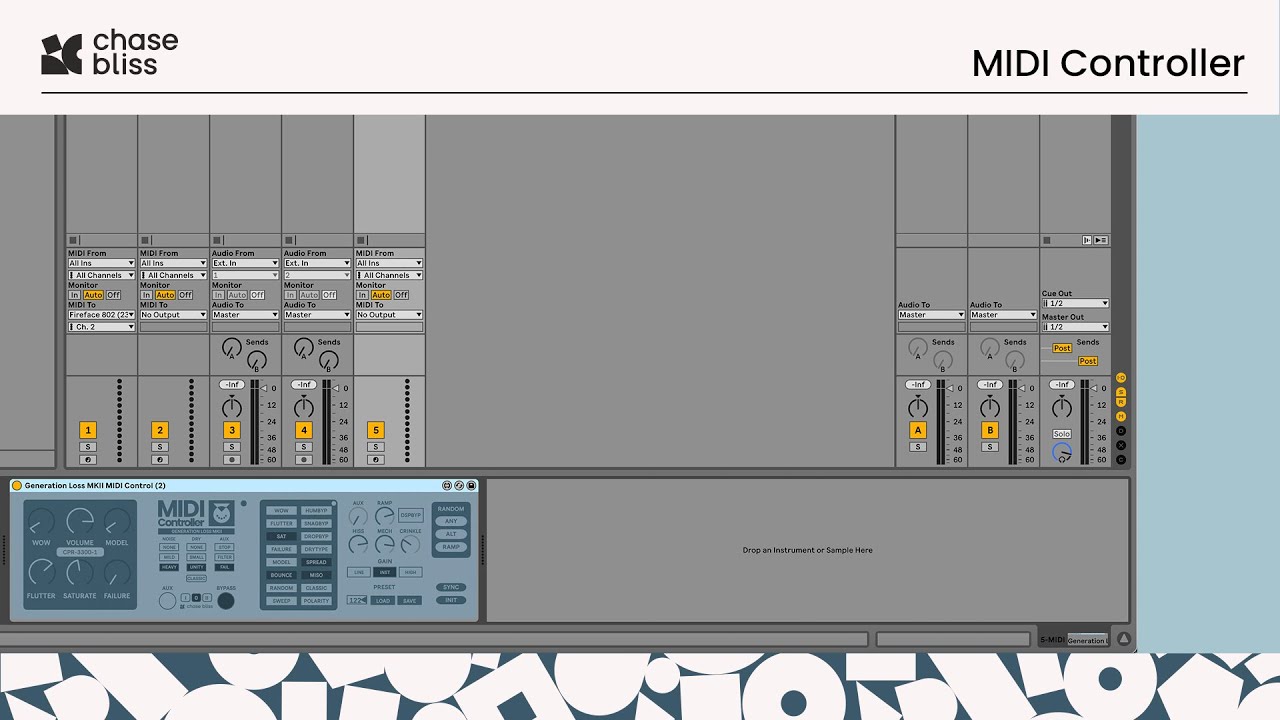Show the Sends section toggle
This screenshot has width=1280, height=720.
[1121, 391]
